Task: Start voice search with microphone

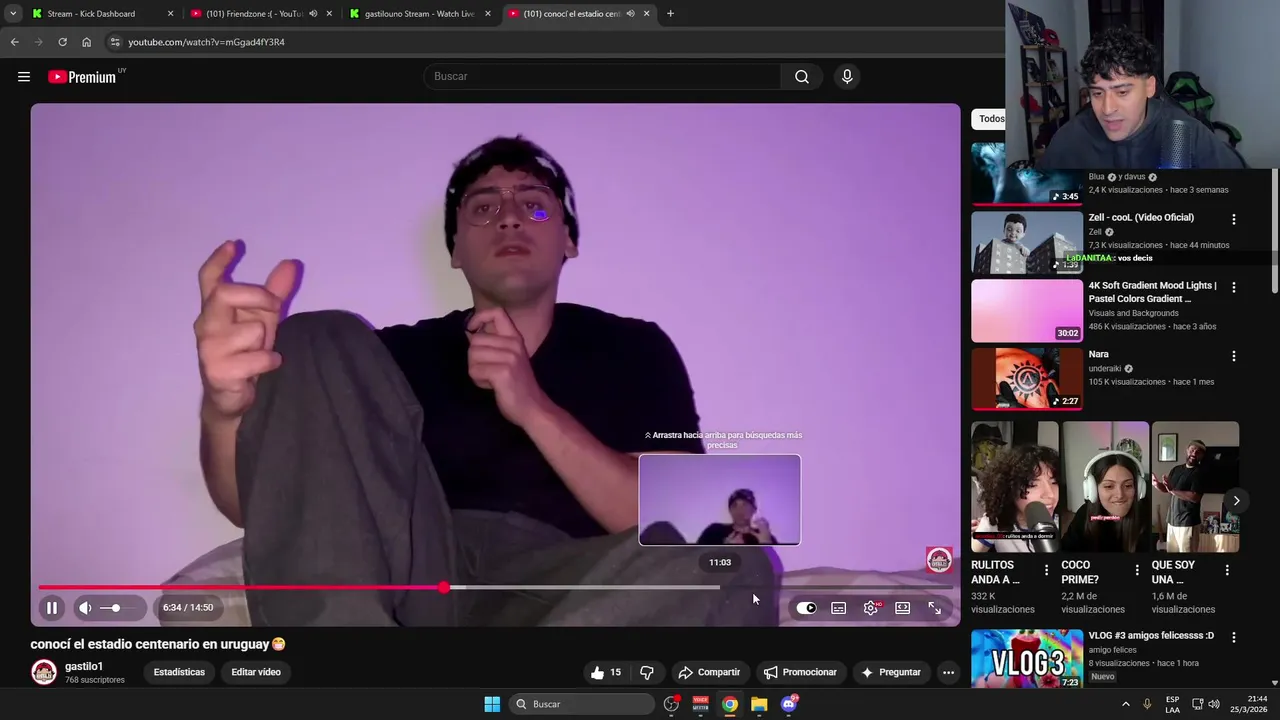Action: pyautogui.click(x=847, y=77)
